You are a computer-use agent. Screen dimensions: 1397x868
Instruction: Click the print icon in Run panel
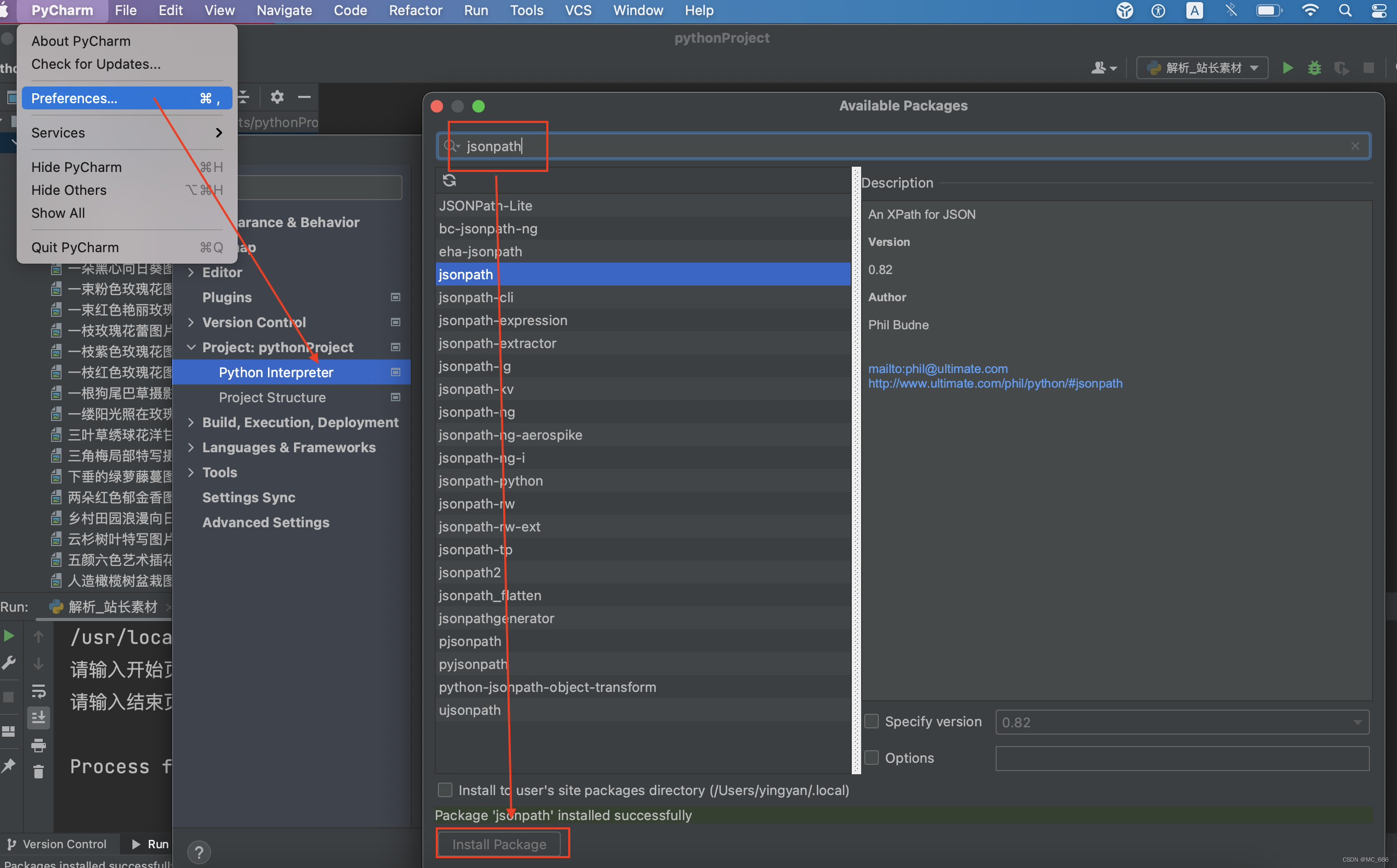tap(39, 745)
